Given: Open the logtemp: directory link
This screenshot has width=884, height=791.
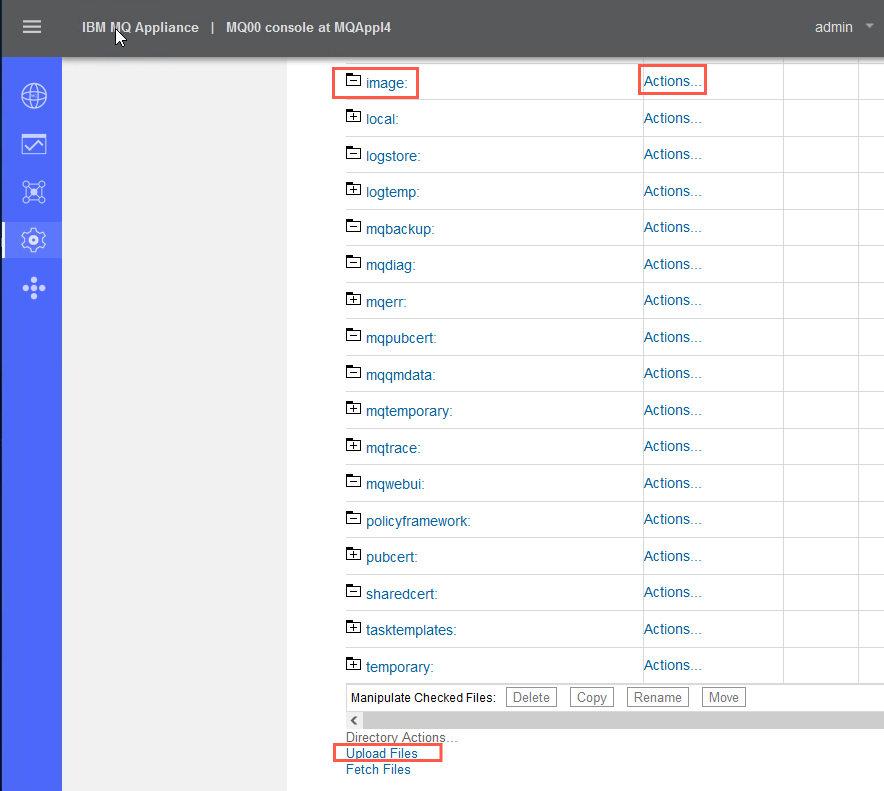Looking at the screenshot, I should (392, 192).
